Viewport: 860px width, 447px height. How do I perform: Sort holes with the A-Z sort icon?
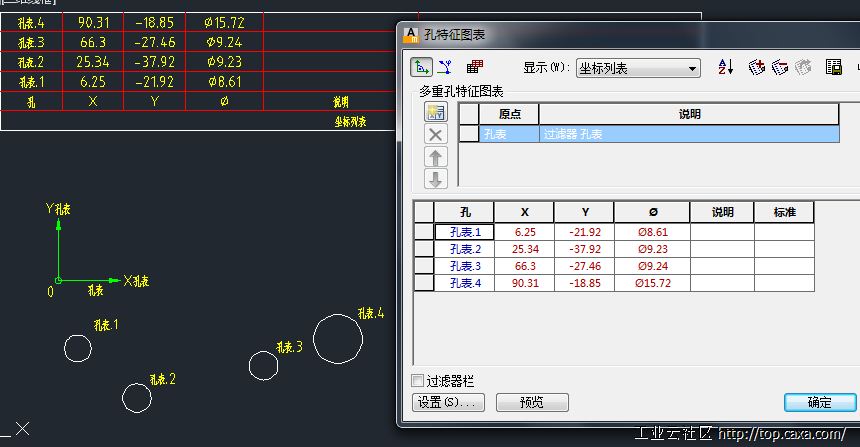[x=726, y=68]
